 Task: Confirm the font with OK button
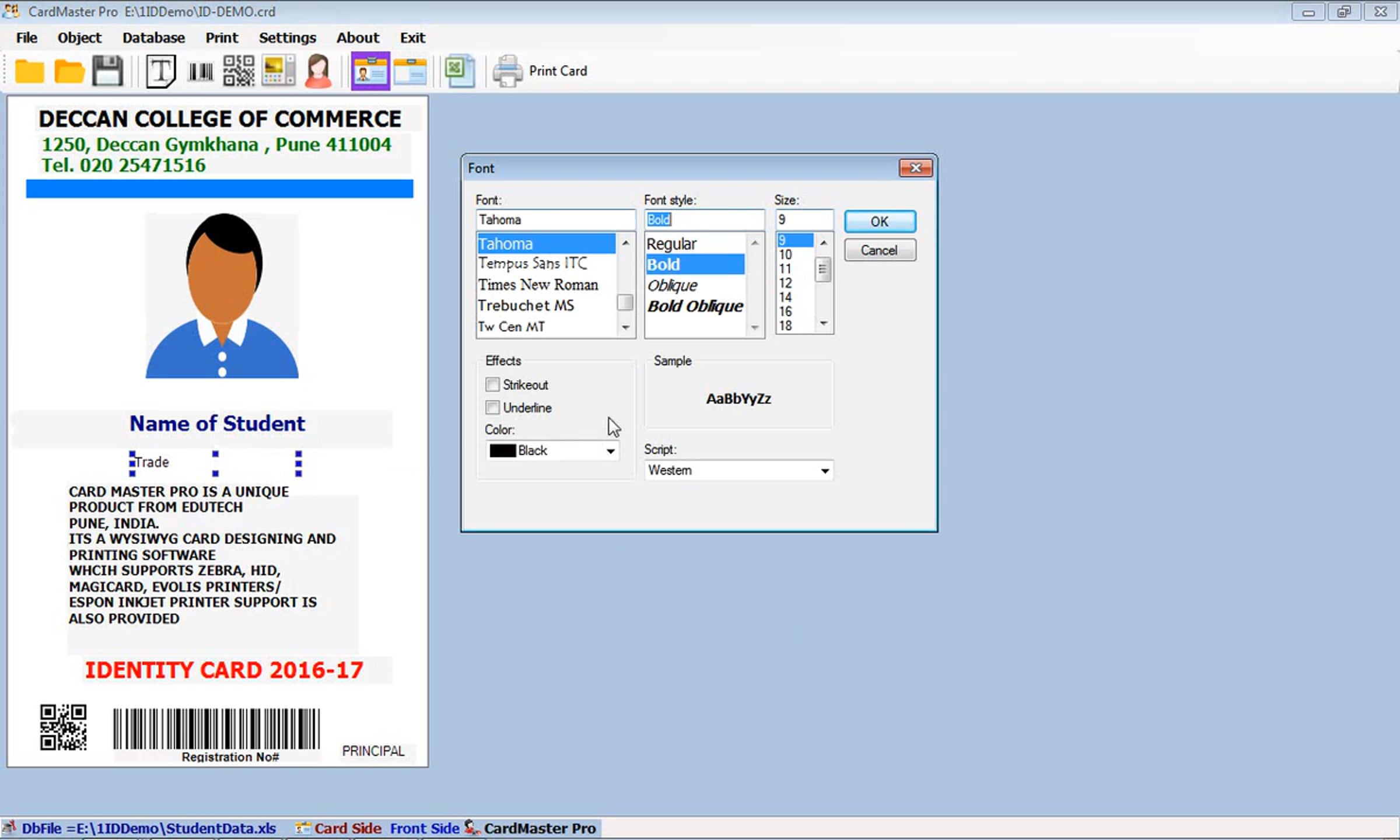coord(880,222)
